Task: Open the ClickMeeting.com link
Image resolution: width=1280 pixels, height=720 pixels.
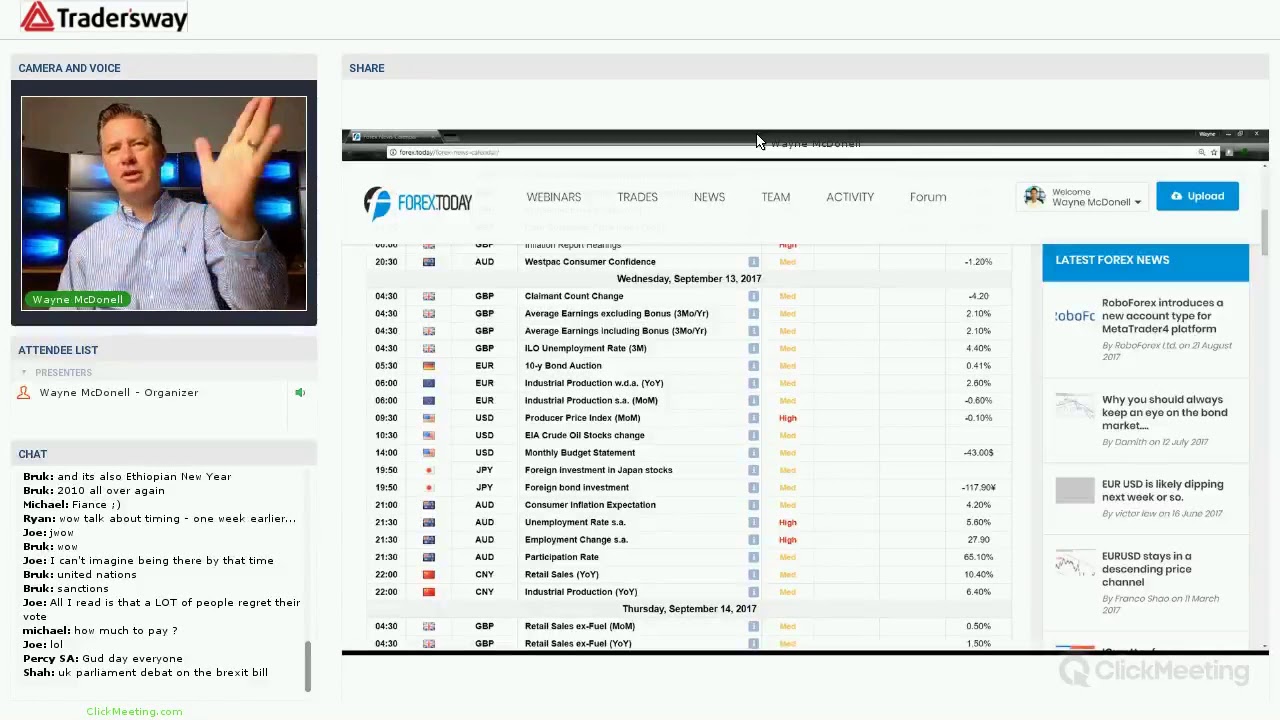Action: (134, 711)
